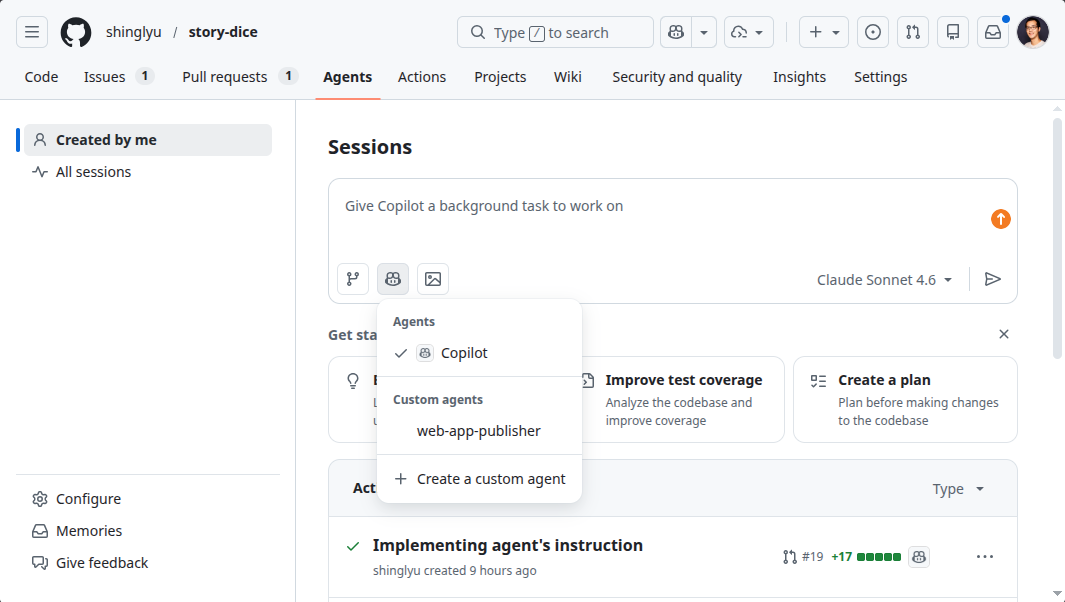Dismiss the Get started suggestions

[x=1004, y=334]
